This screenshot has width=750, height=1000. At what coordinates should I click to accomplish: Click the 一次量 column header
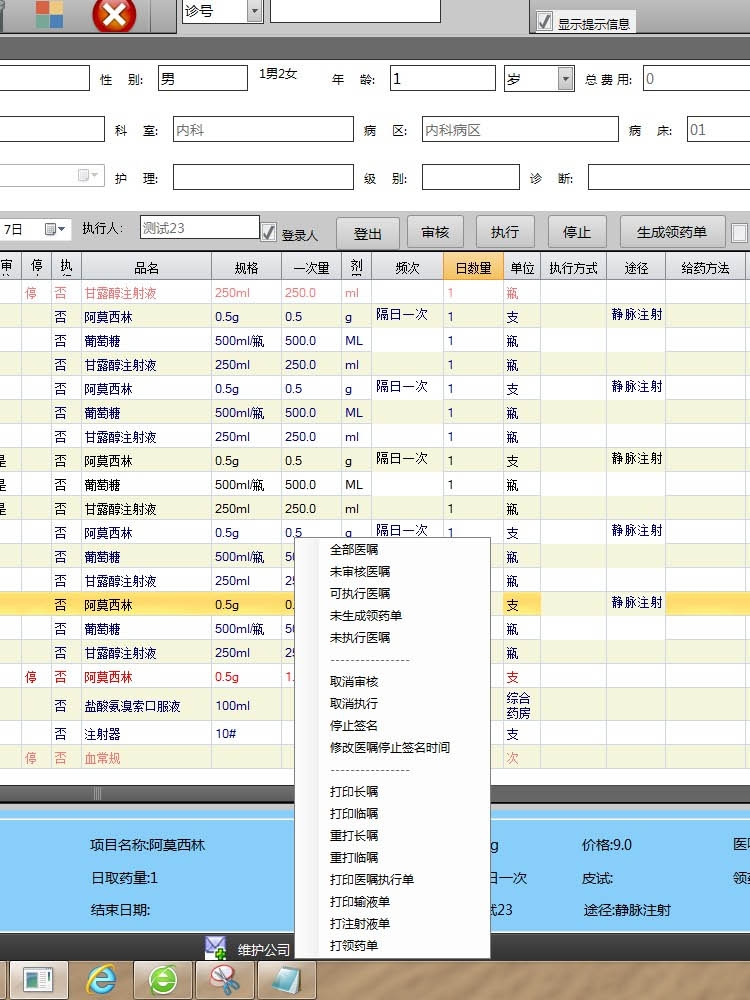312,268
